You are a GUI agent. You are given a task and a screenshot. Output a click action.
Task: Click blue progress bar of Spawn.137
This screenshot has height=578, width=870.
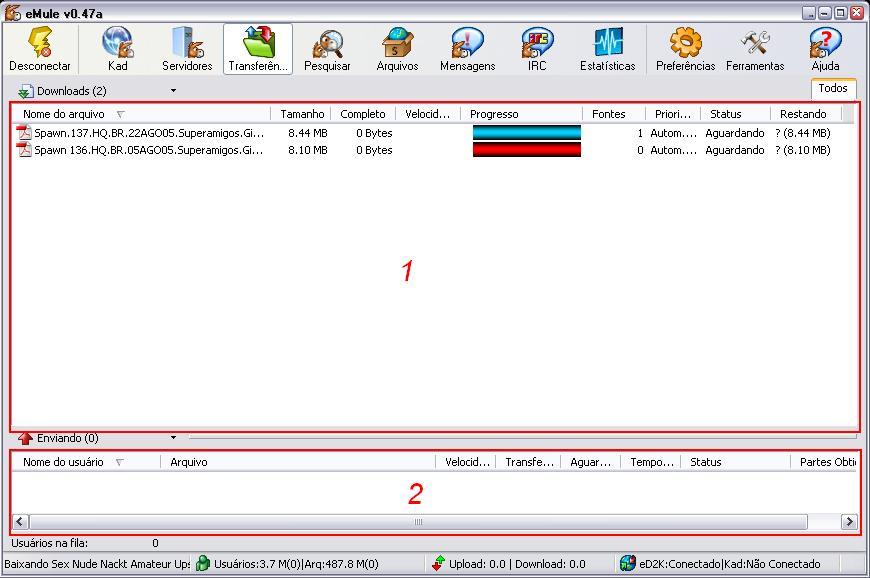coord(527,133)
